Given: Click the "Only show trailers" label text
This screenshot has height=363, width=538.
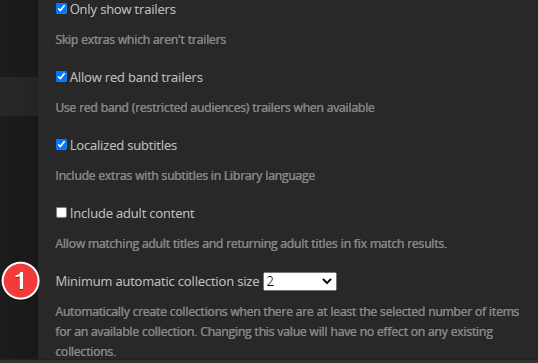Looking at the screenshot, I should click(123, 10).
